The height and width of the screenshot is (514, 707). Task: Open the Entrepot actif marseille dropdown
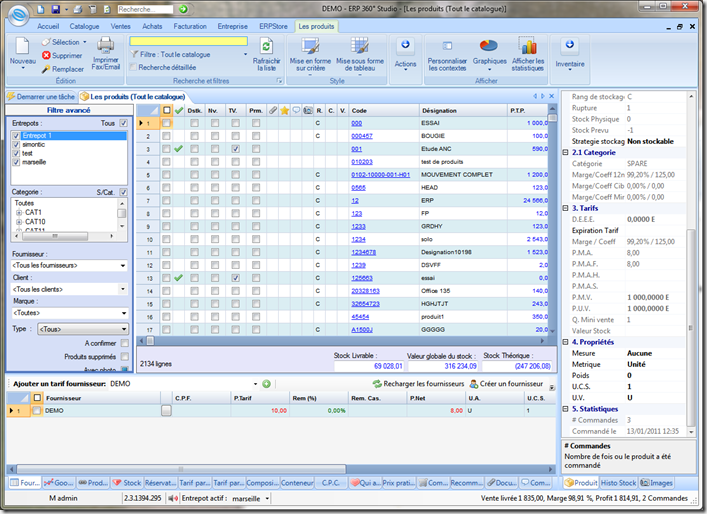267,499
